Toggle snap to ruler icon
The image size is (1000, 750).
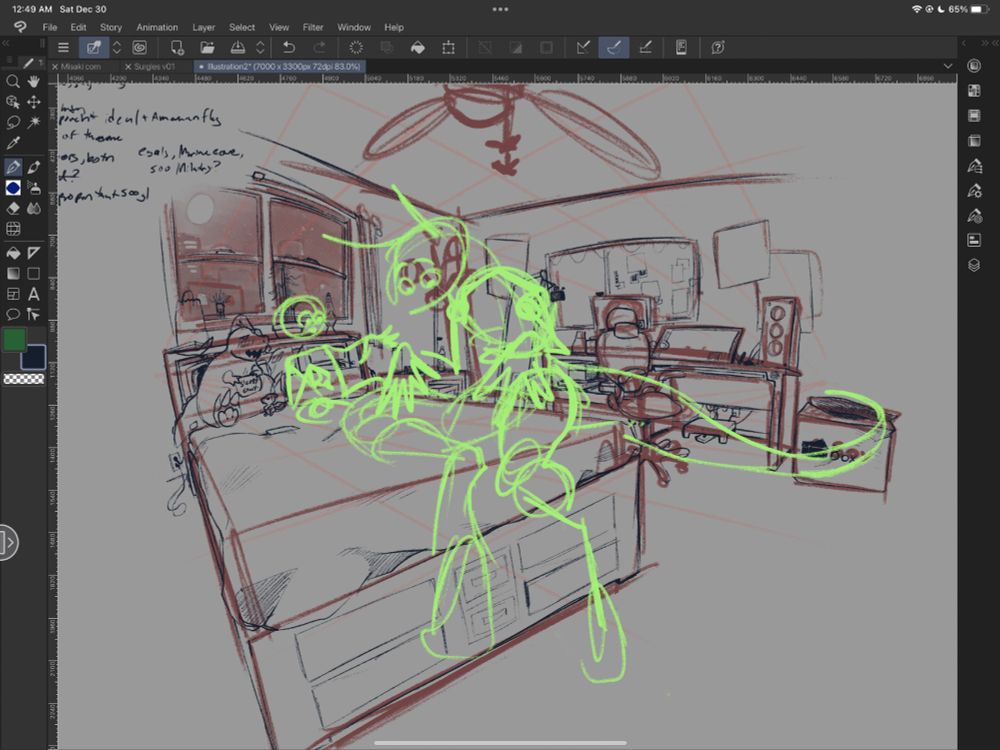coord(583,47)
